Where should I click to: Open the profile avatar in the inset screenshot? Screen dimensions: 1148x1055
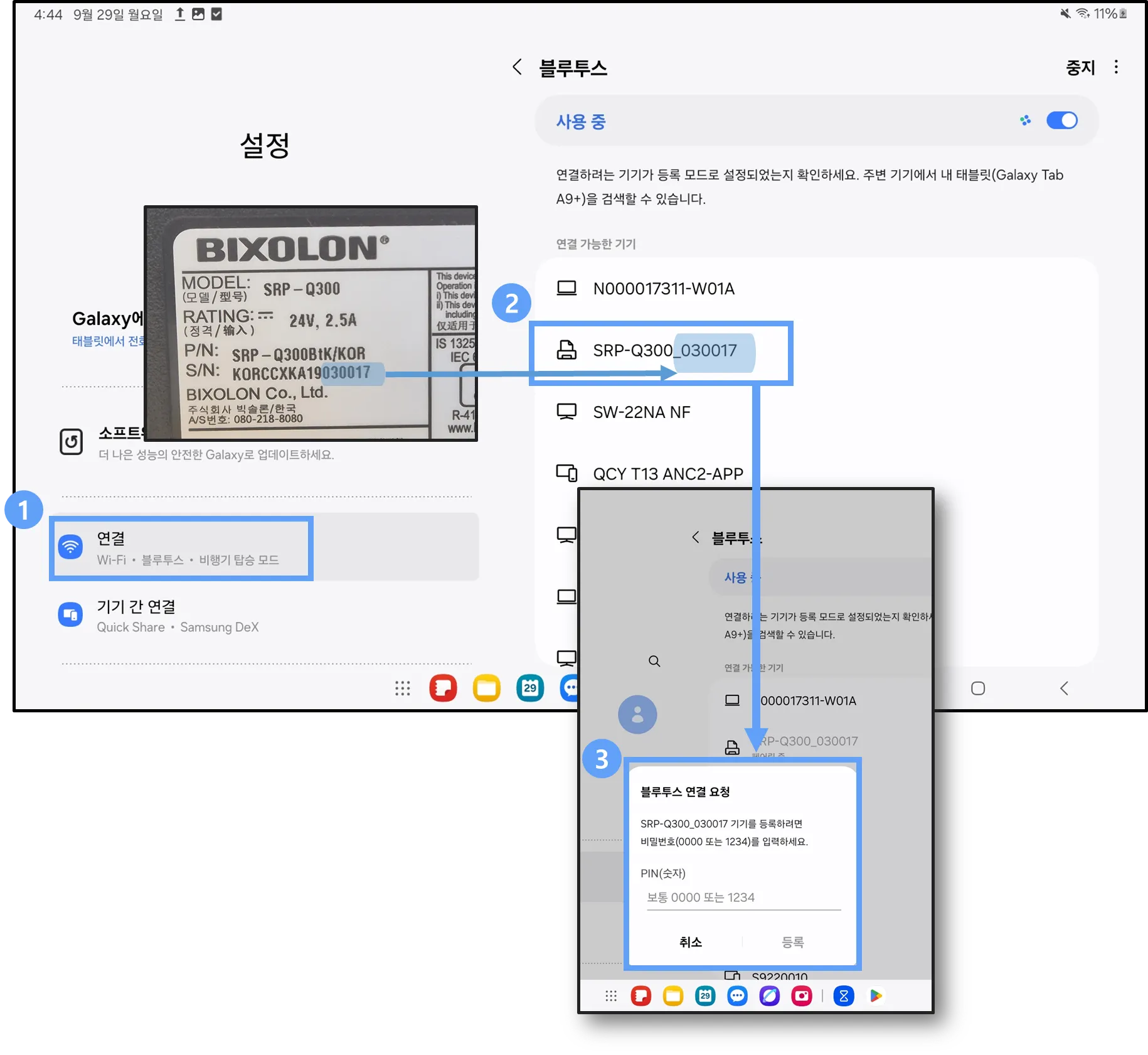(637, 714)
